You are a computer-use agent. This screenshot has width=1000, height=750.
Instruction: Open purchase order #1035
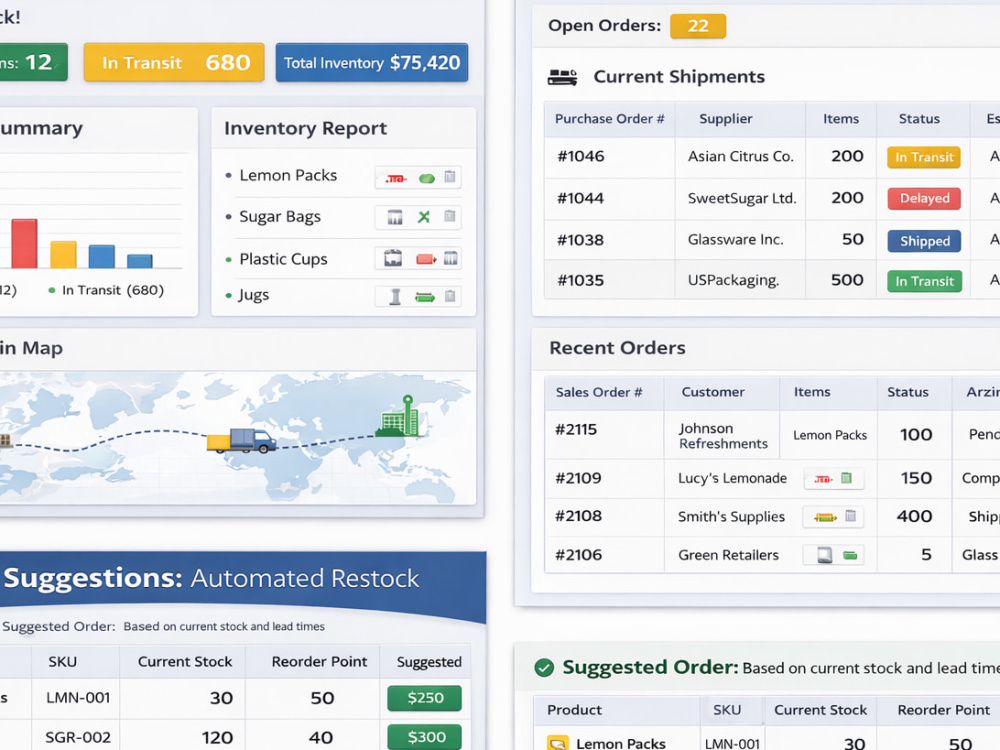click(580, 281)
